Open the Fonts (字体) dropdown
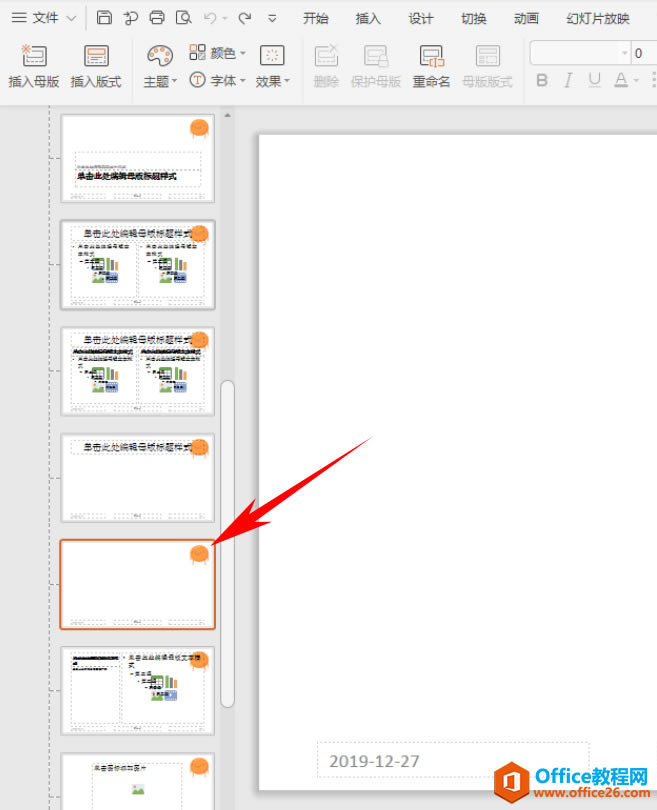The image size is (657, 810). point(217,81)
